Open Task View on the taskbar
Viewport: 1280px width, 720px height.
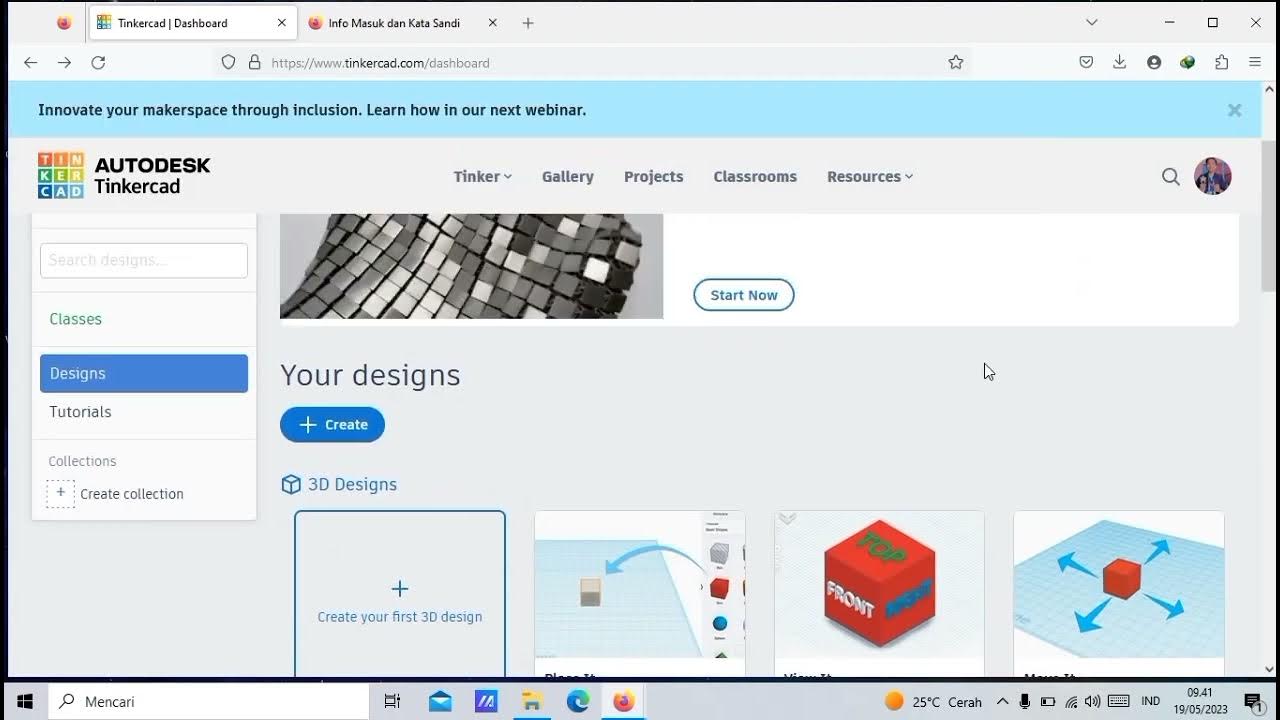click(x=392, y=701)
